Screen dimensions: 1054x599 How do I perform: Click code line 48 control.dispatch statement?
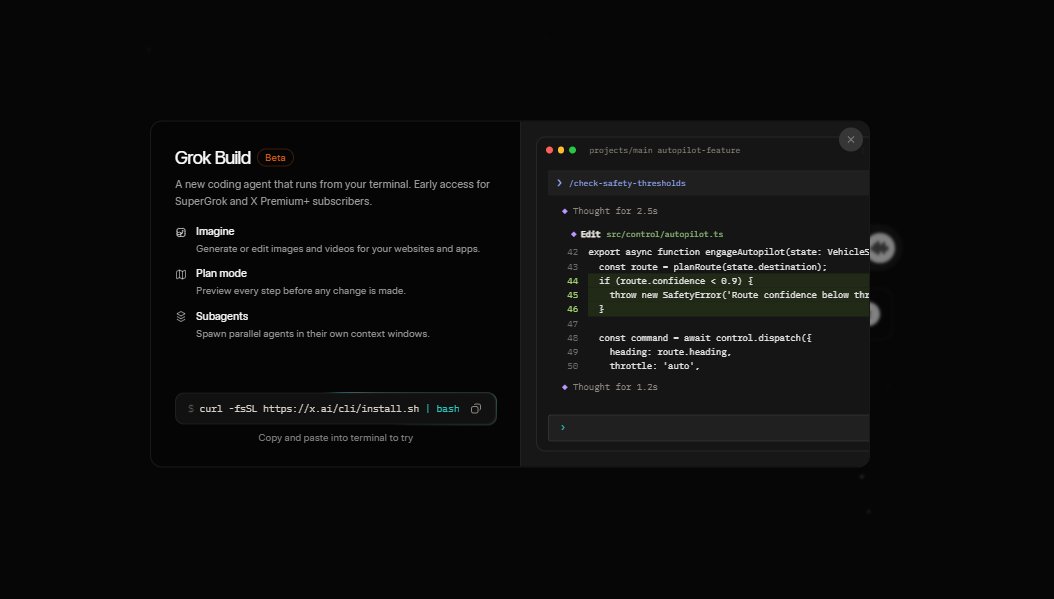tap(705, 338)
